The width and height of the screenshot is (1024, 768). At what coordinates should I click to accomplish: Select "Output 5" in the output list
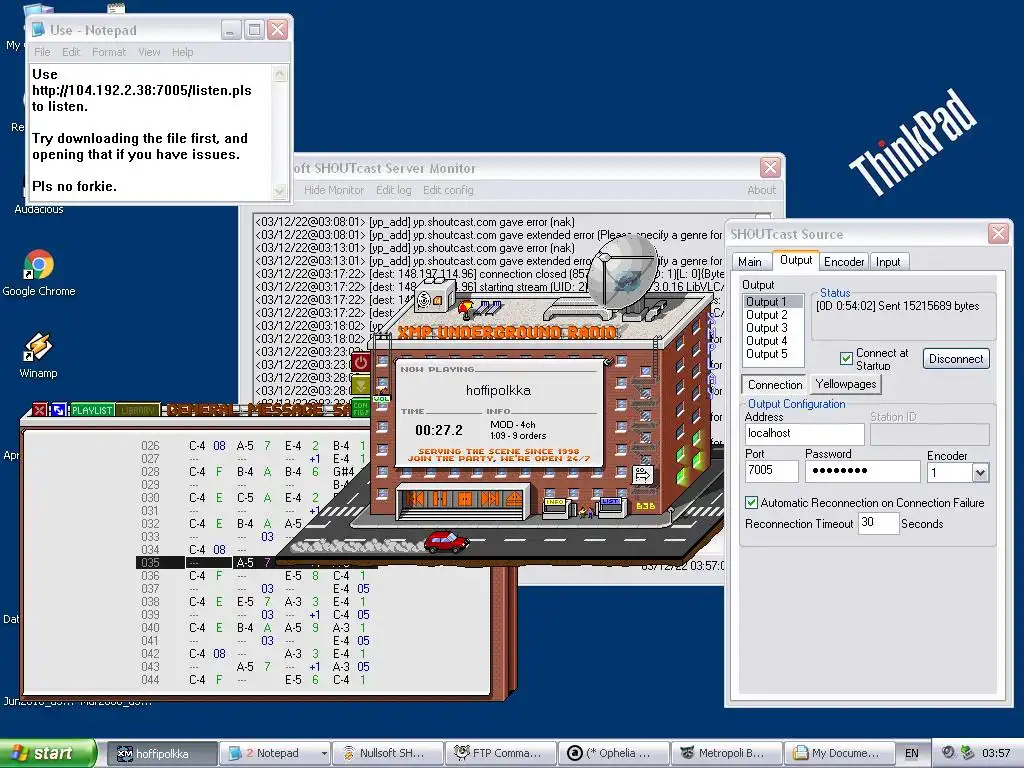click(x=773, y=354)
